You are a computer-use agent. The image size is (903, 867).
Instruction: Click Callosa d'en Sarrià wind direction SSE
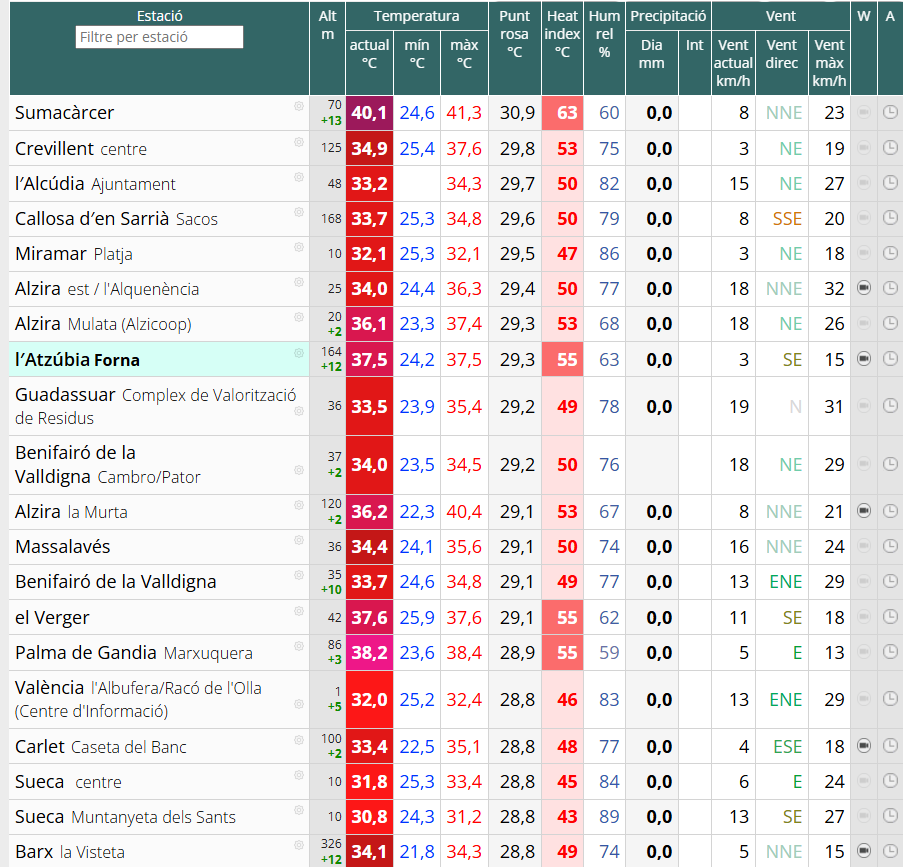[787, 218]
